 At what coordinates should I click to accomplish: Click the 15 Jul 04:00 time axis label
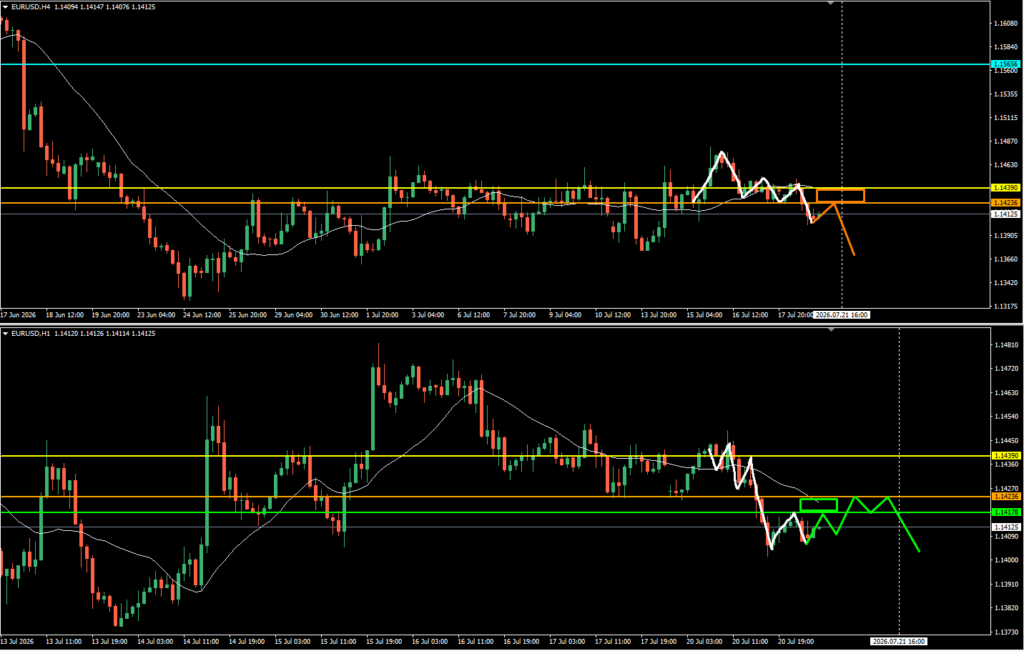coord(704,315)
